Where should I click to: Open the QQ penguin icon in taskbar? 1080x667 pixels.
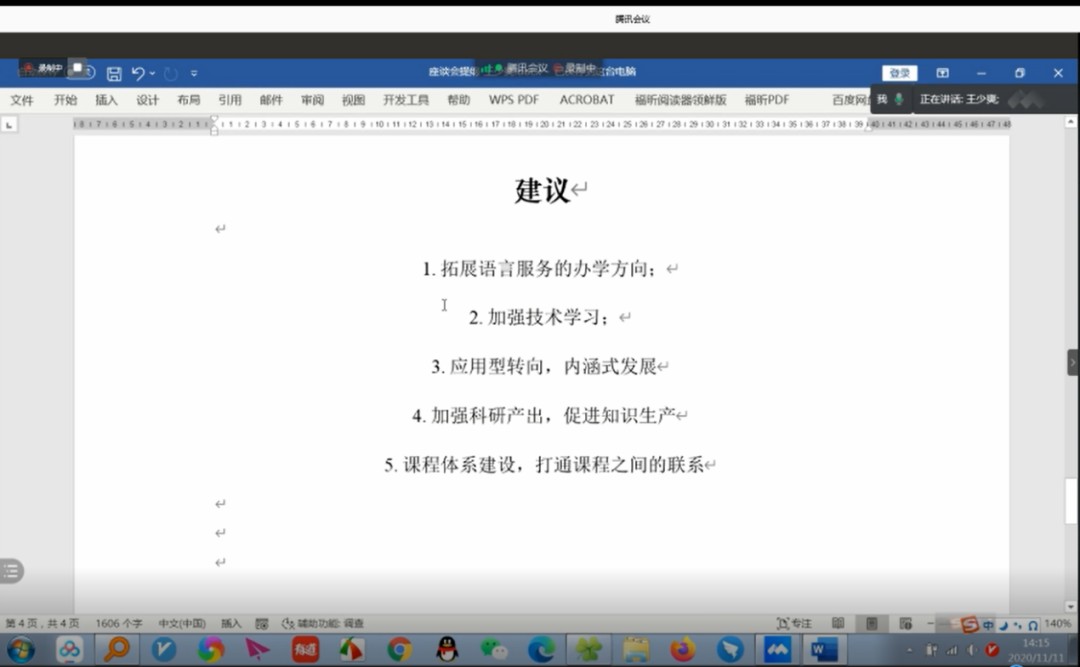[447, 650]
